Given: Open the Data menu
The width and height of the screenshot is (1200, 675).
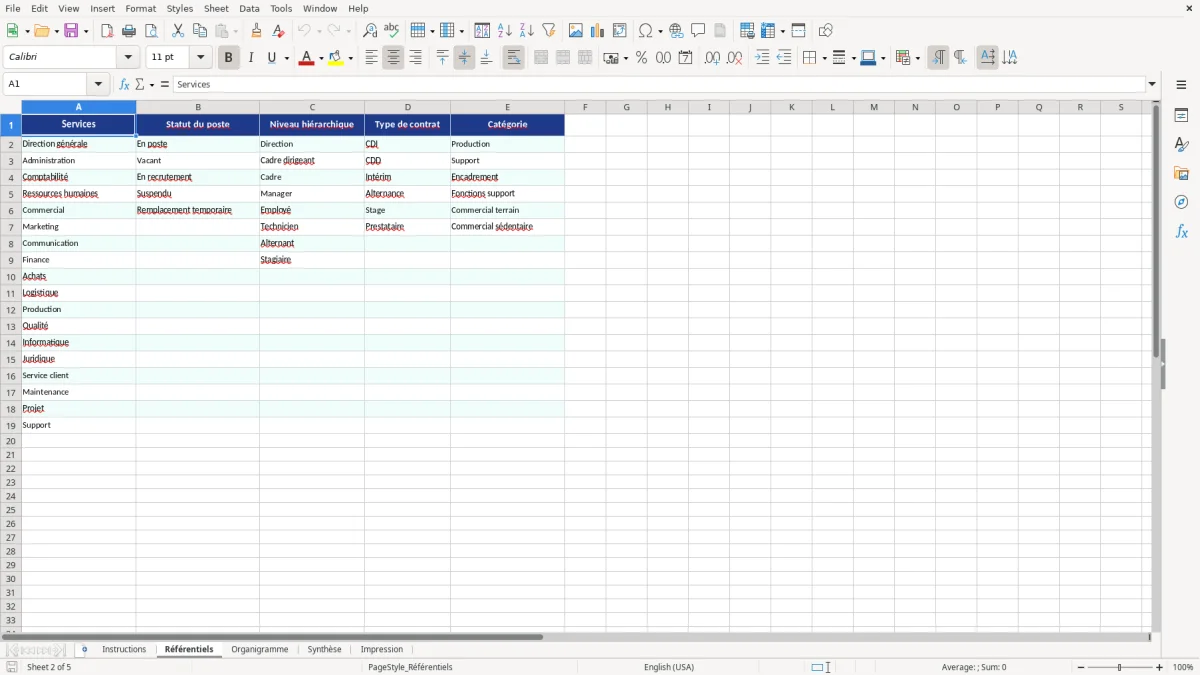Looking at the screenshot, I should click(249, 8).
